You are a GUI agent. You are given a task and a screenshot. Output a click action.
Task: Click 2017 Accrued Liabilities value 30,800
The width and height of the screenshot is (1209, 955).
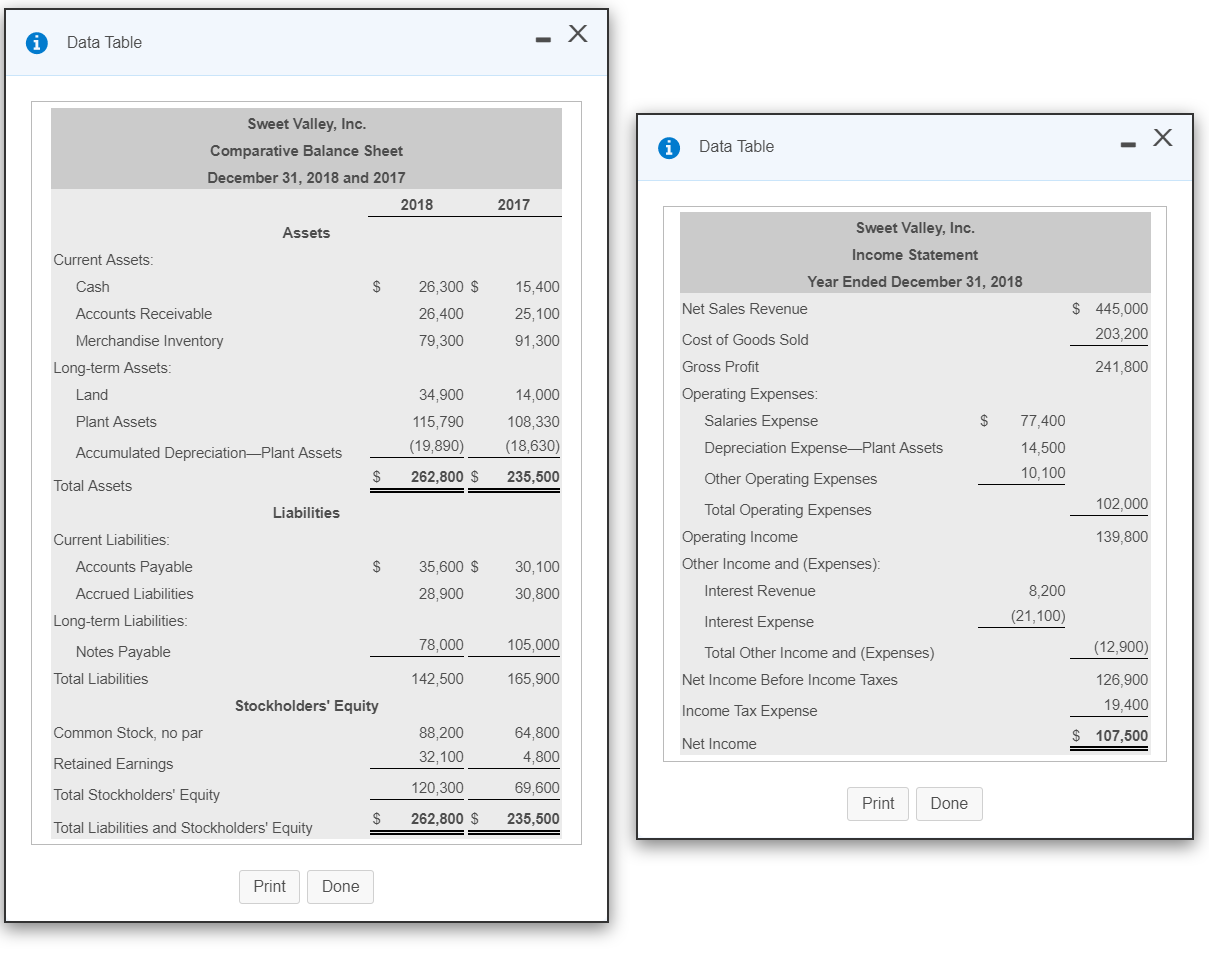coord(537,594)
